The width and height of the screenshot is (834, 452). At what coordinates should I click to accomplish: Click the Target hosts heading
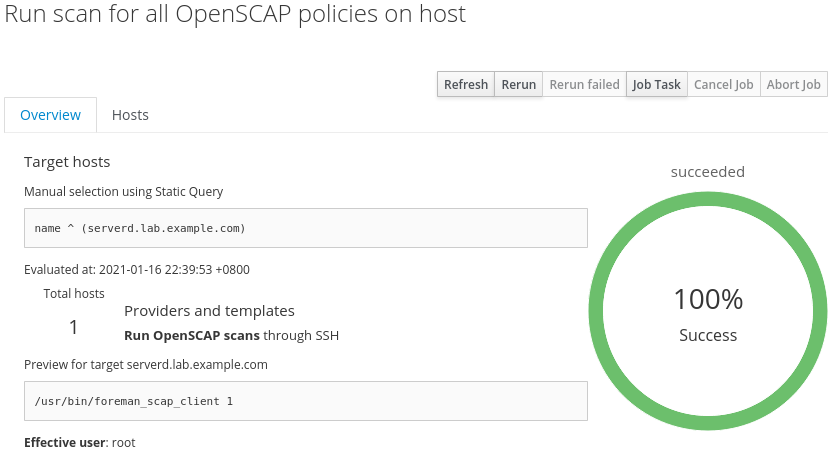point(67,162)
